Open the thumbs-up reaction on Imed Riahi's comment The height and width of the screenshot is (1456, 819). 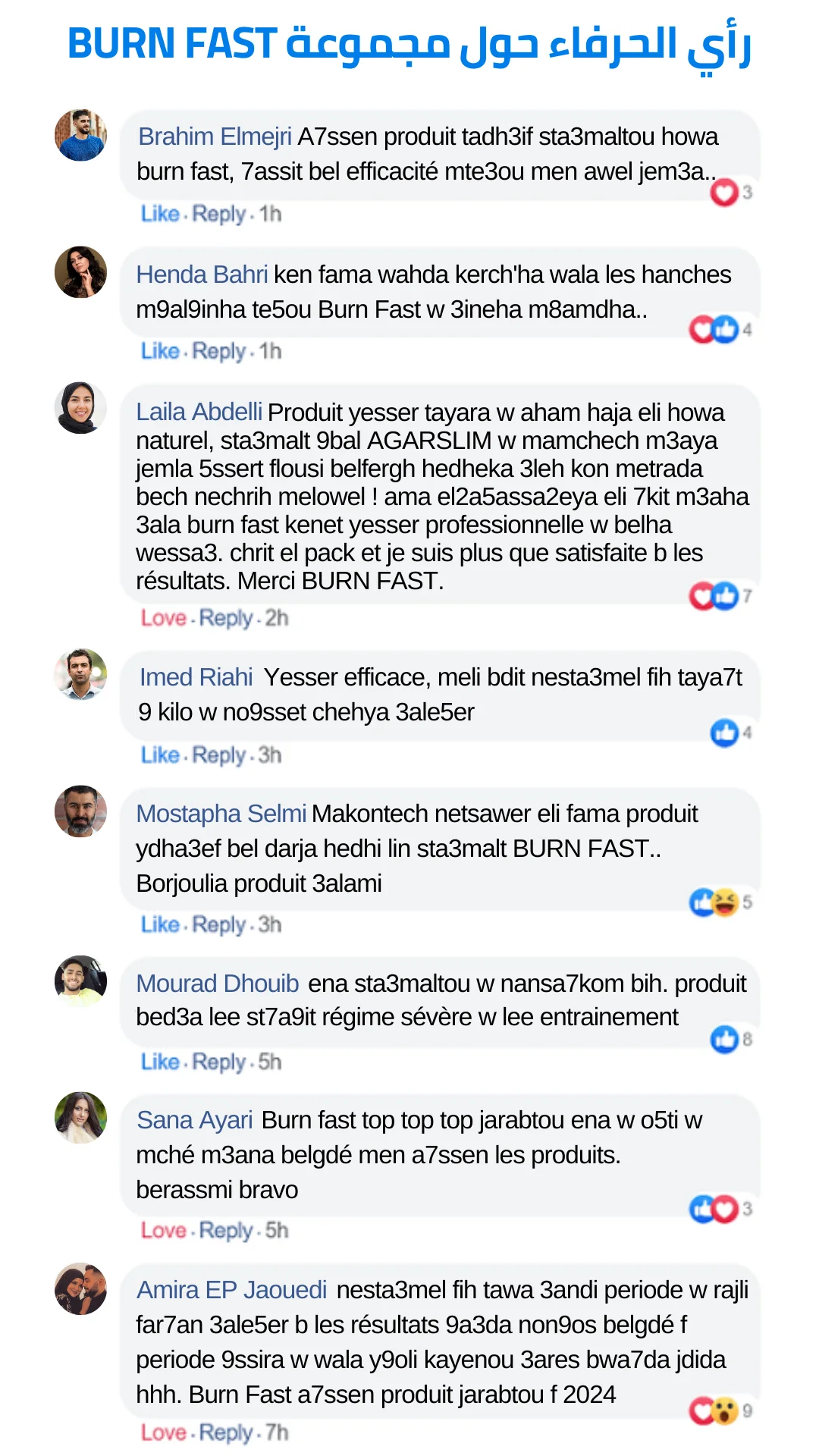point(724,733)
